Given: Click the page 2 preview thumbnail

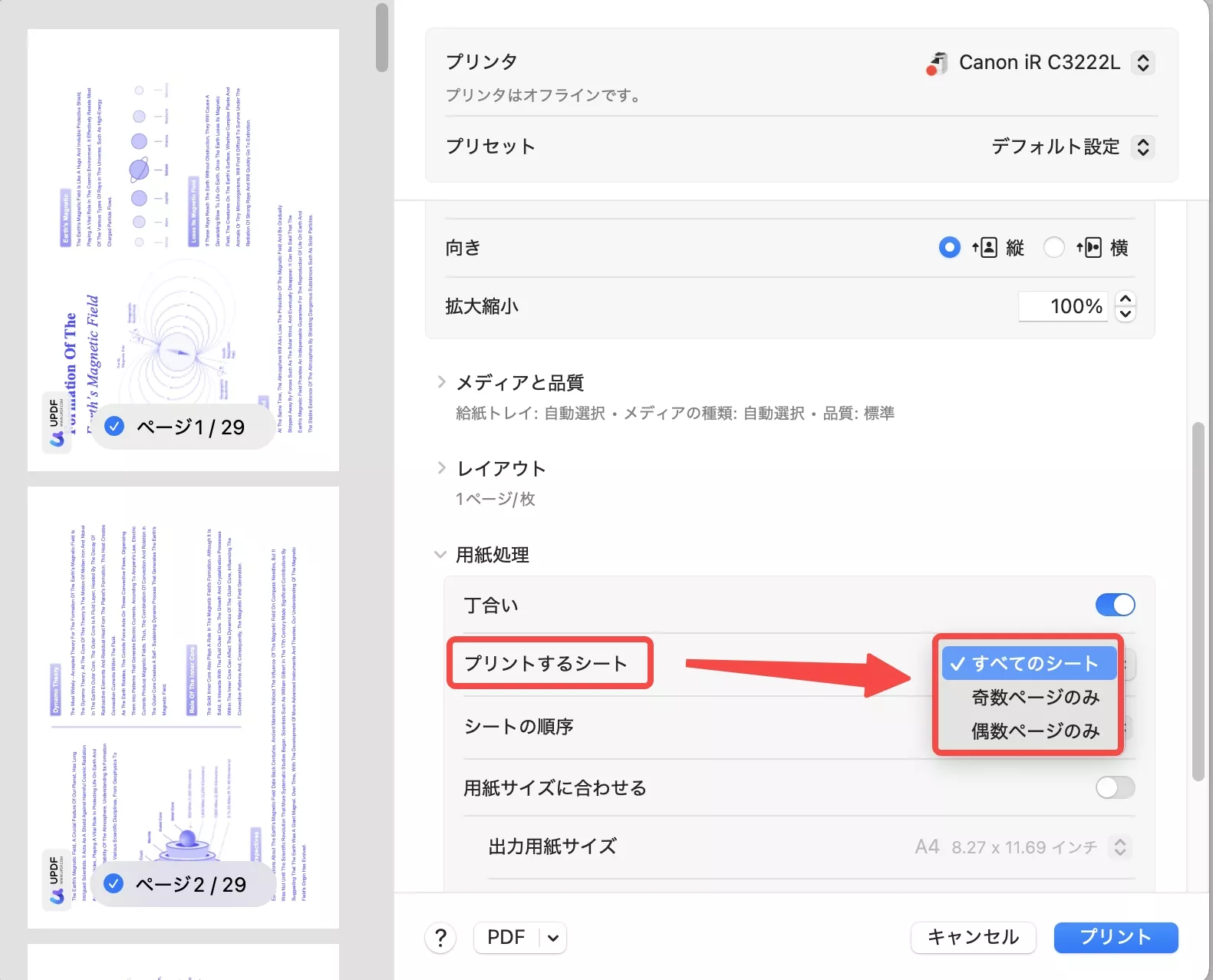Looking at the screenshot, I should click(x=183, y=708).
